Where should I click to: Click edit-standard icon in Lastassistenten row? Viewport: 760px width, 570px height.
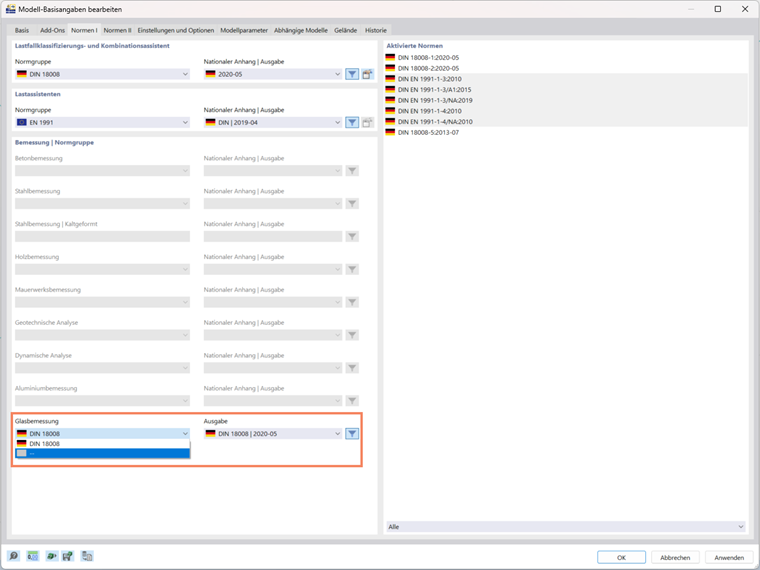click(x=367, y=123)
